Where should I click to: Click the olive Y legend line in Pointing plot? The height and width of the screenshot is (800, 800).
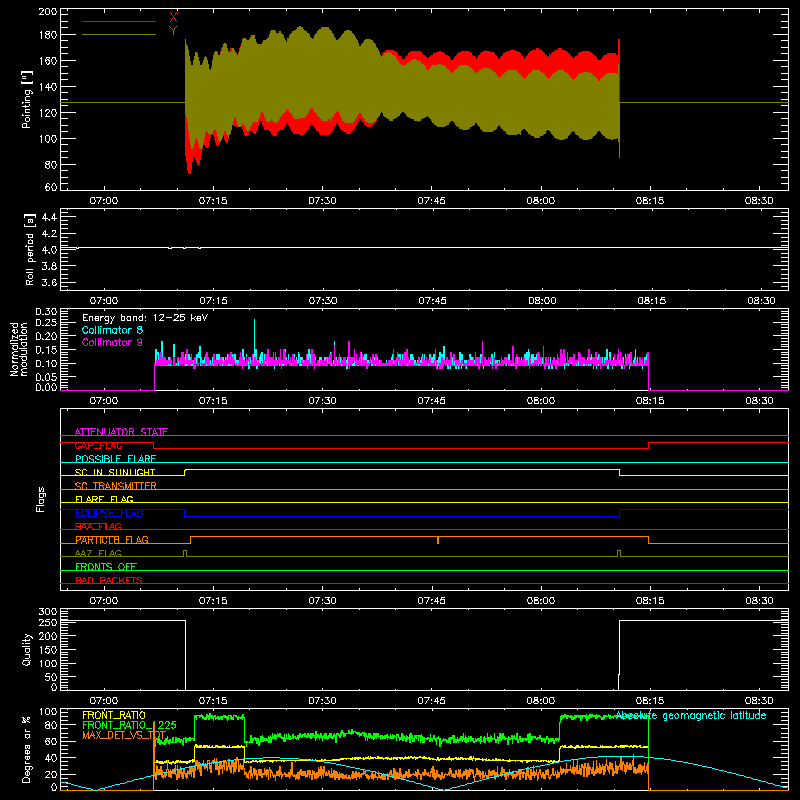point(119,35)
